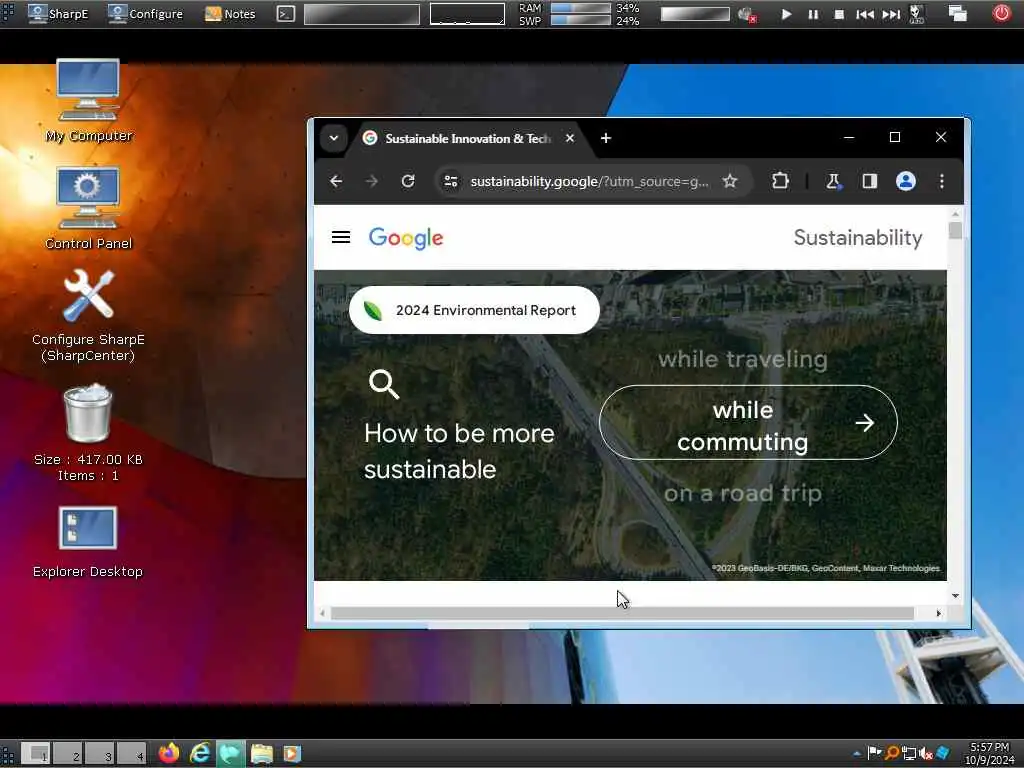Image resolution: width=1024 pixels, height=768 pixels.
Task: Click the RAM usage bar
Action: (581, 8)
